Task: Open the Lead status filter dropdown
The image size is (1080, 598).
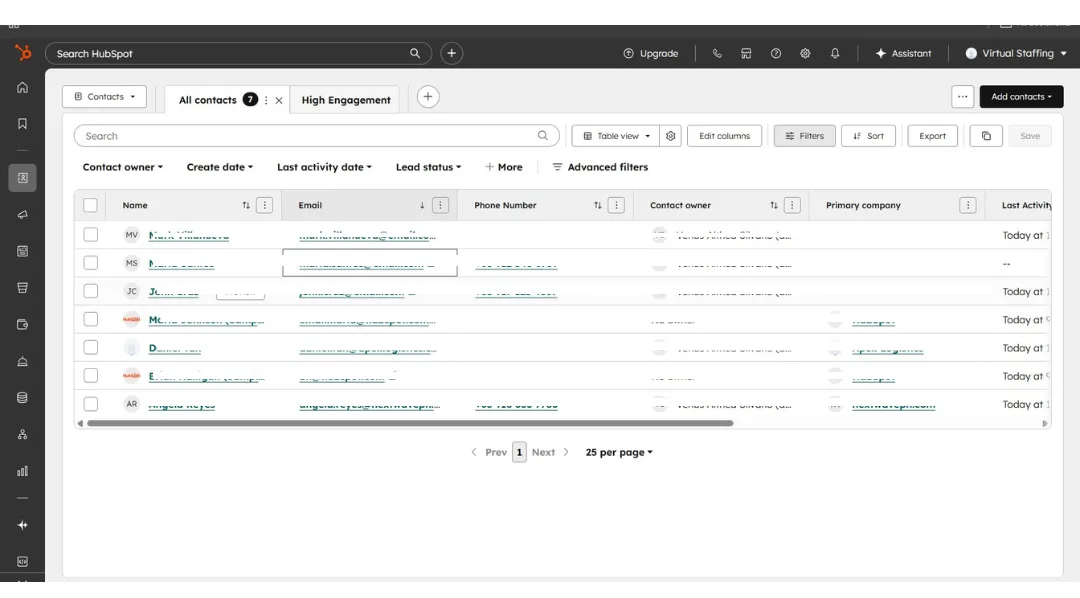Action: (x=428, y=167)
